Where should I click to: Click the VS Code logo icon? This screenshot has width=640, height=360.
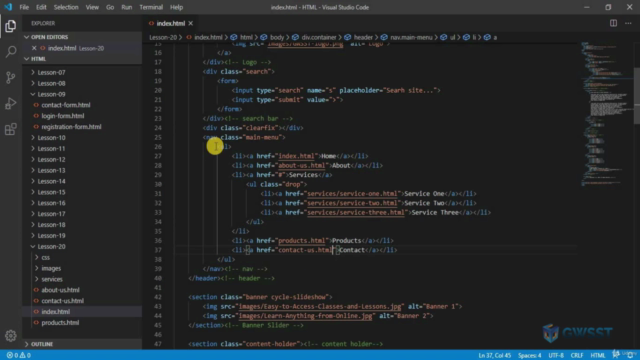click(8, 7)
